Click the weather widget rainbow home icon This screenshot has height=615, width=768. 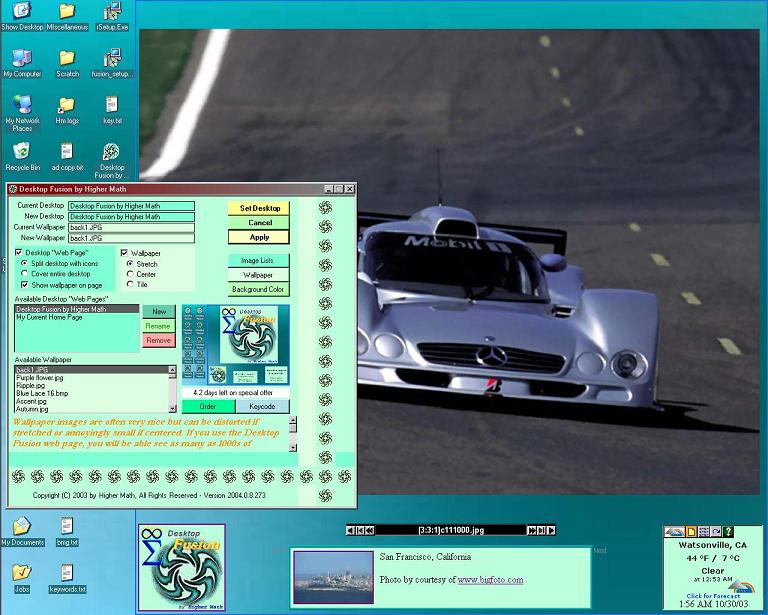[674, 532]
